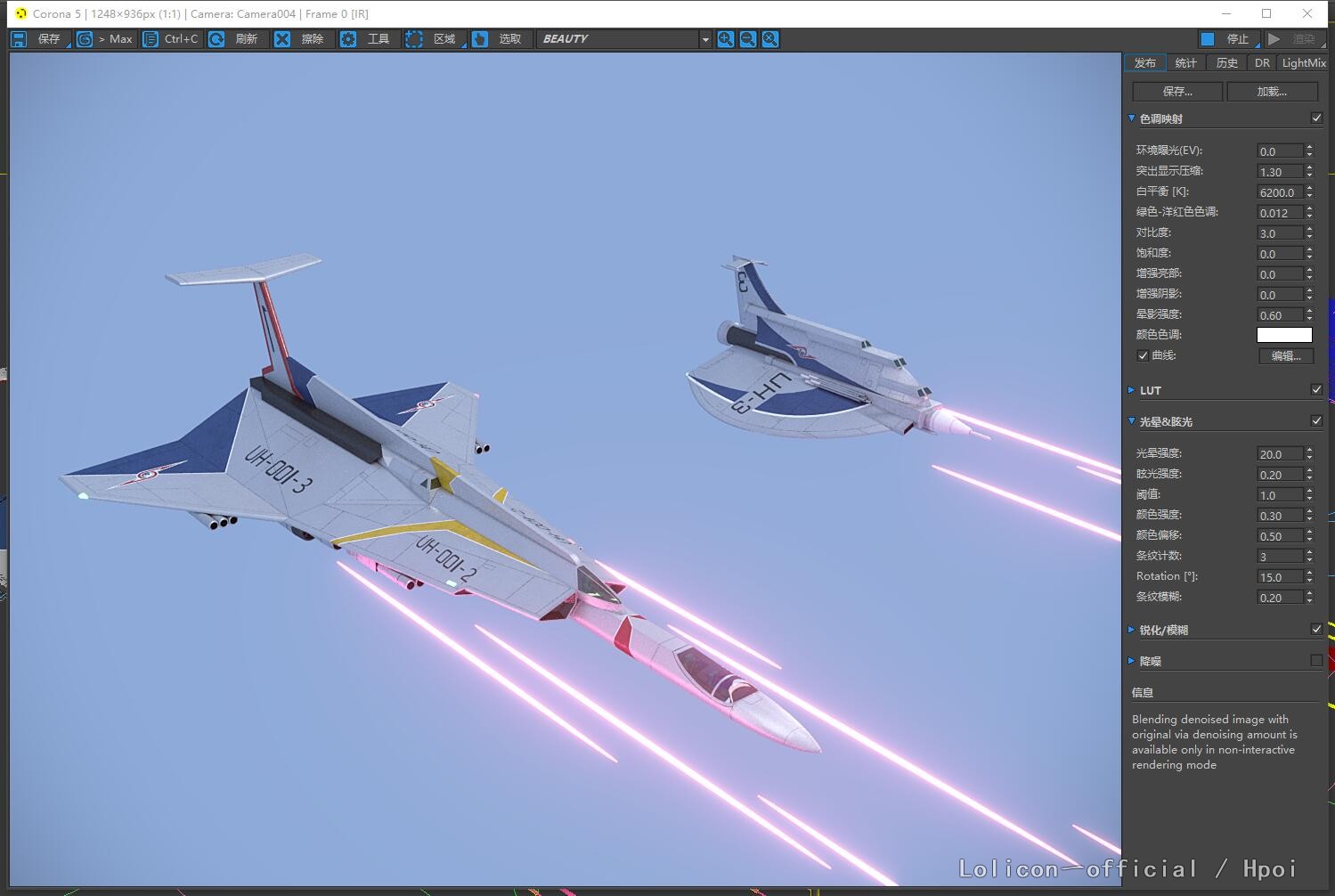Activate the region (区域) render icon
The image size is (1335, 896).
point(414,39)
